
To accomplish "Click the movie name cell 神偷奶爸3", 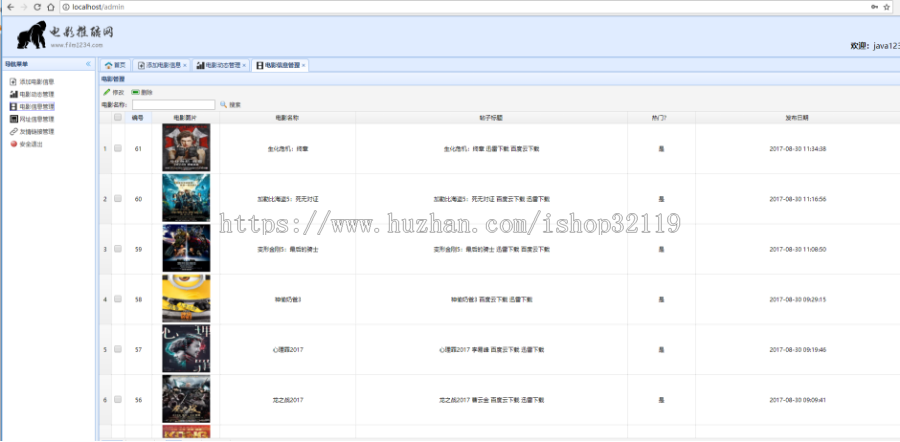I will pos(288,299).
